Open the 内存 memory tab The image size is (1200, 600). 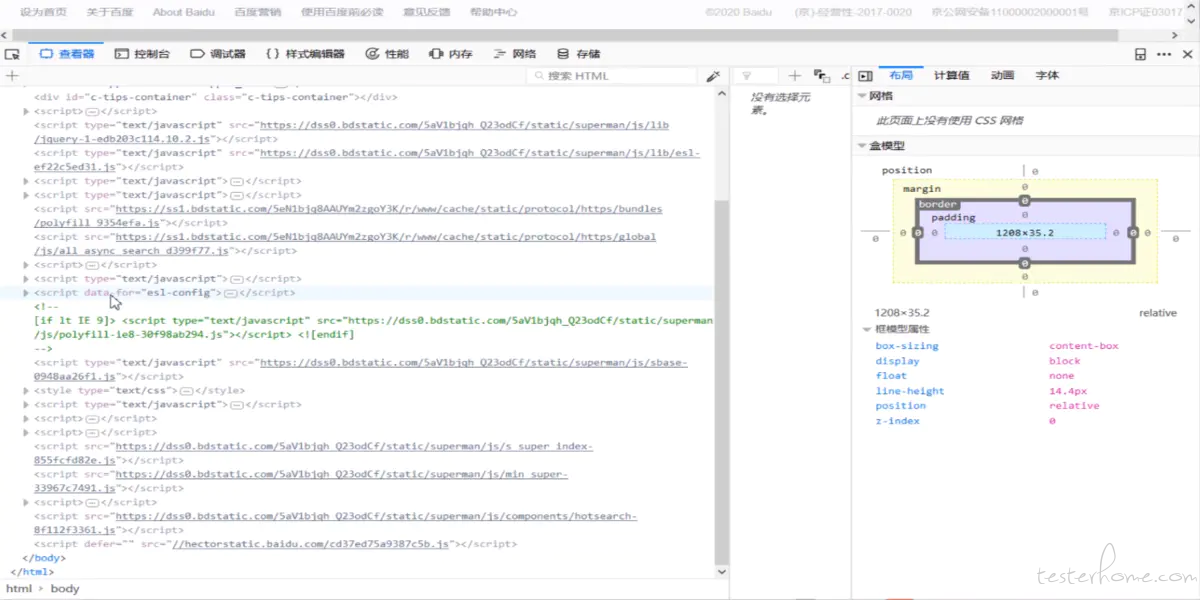pos(450,54)
